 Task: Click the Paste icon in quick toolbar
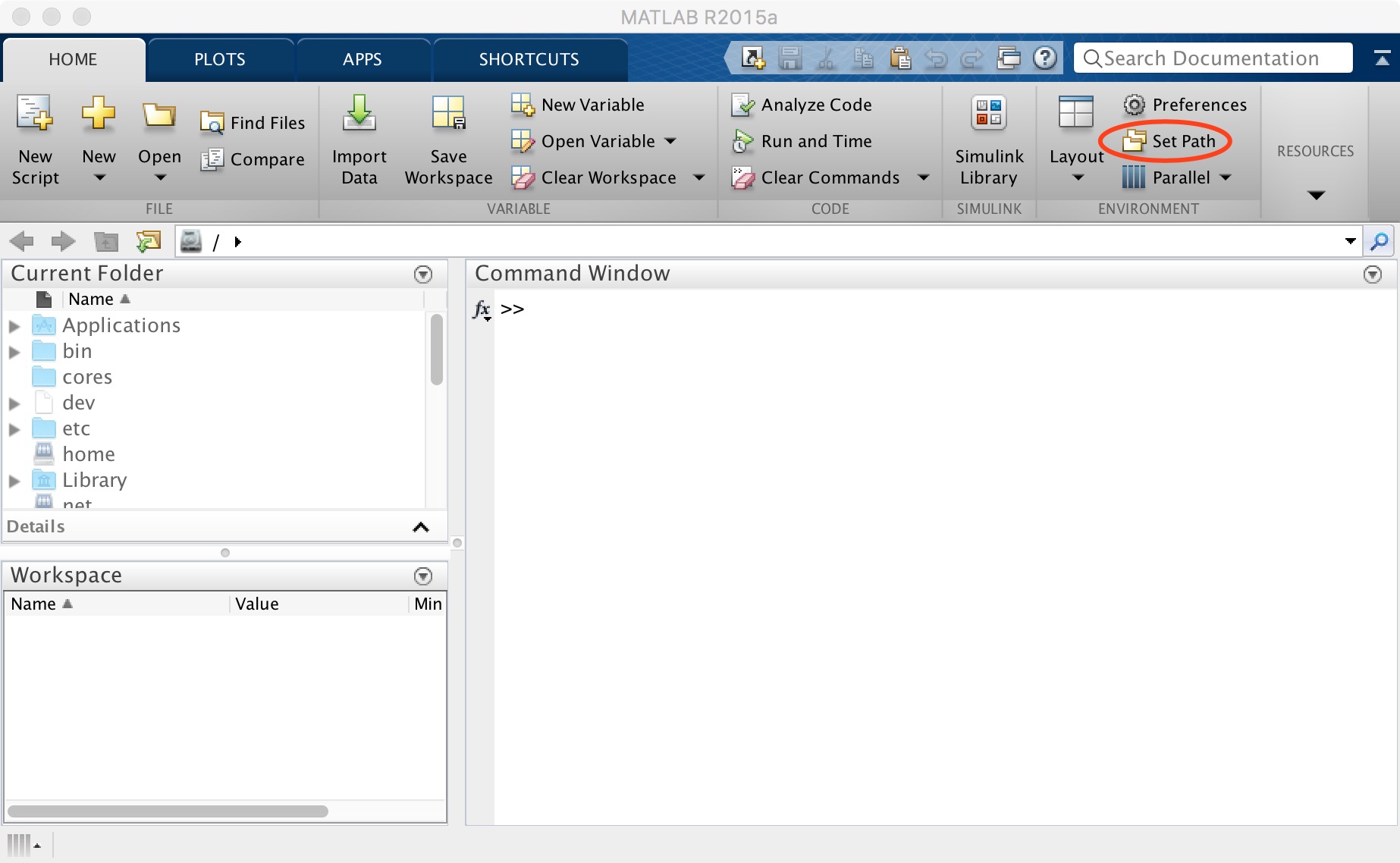tap(899, 58)
